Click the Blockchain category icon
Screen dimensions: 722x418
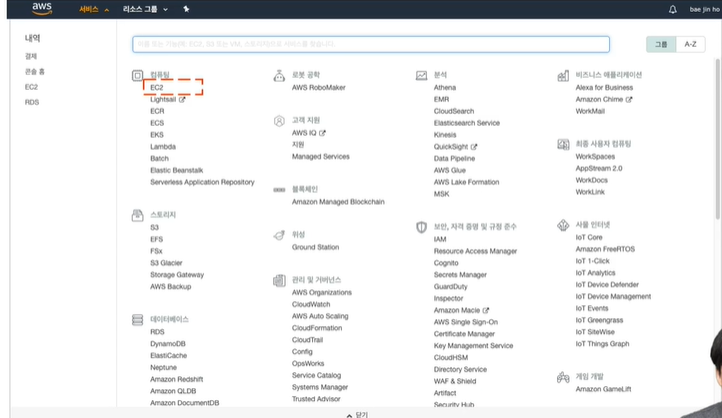(x=279, y=190)
